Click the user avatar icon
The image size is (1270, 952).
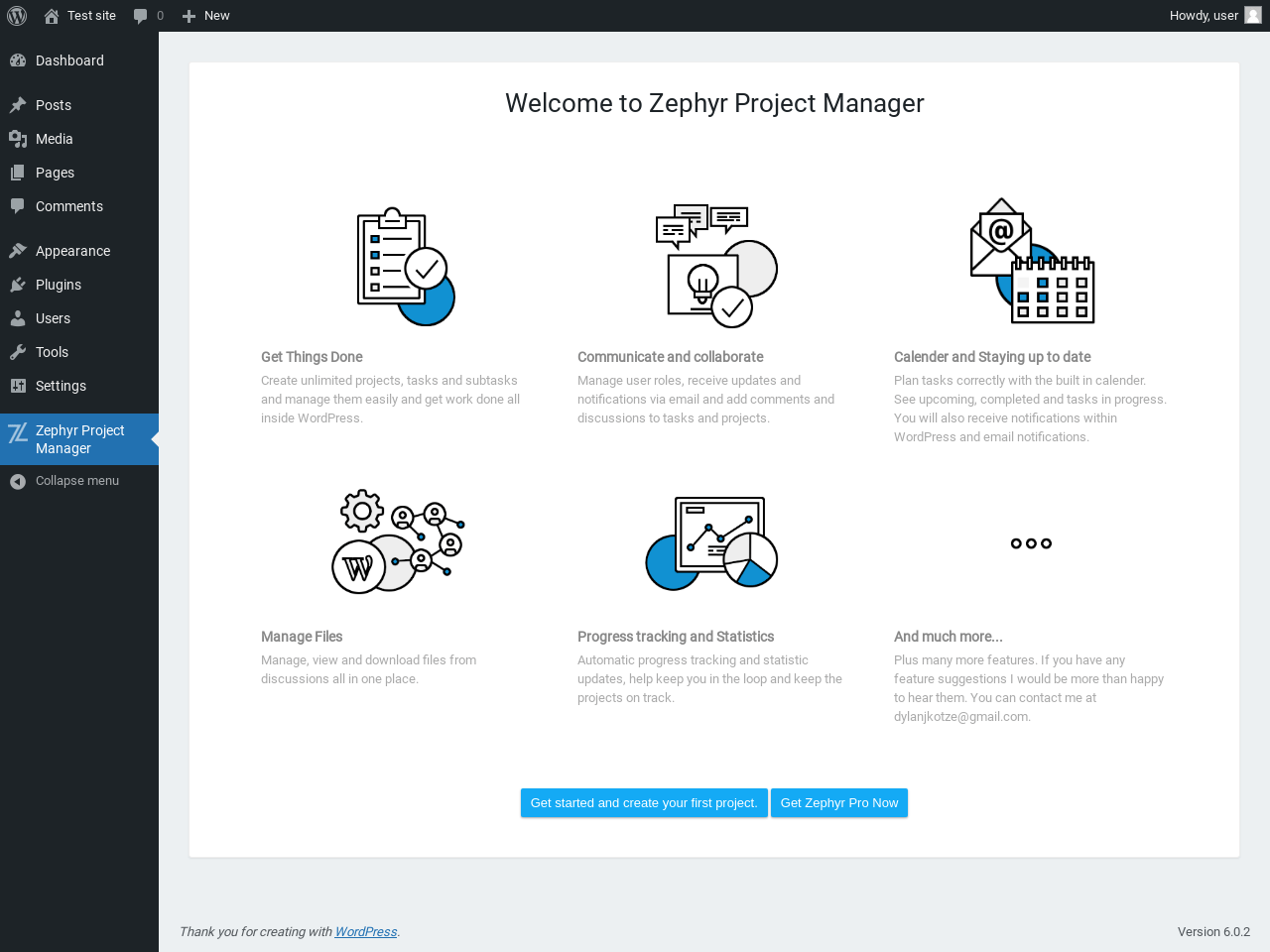coord(1253,15)
